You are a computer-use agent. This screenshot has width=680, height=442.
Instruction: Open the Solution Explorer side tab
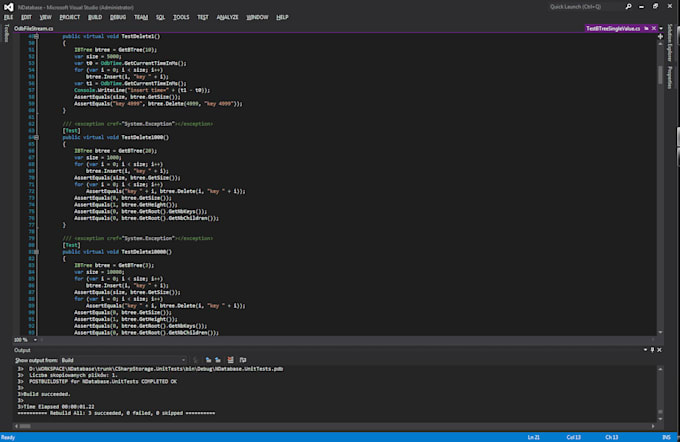click(x=670, y=43)
